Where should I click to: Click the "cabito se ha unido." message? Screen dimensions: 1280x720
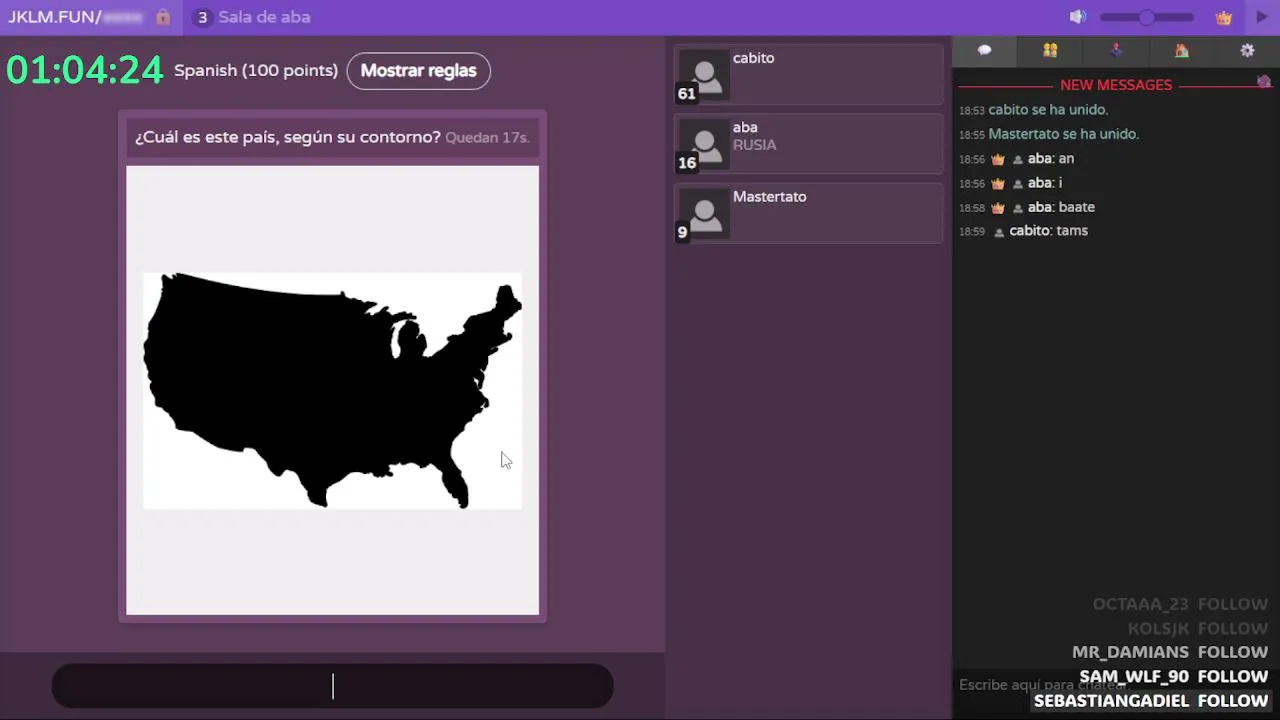click(1048, 110)
